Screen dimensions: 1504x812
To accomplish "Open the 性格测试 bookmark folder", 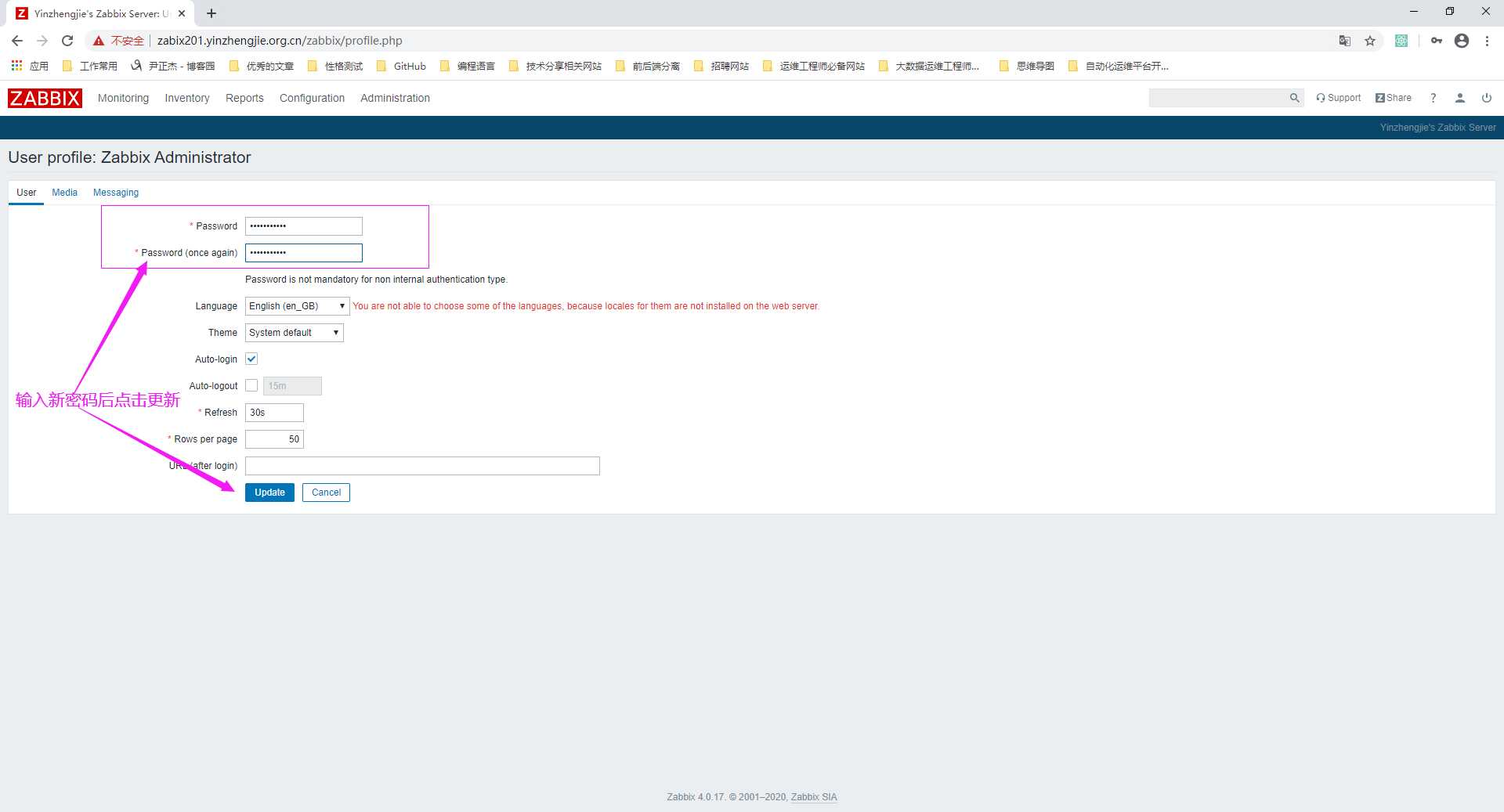I will [x=335, y=66].
